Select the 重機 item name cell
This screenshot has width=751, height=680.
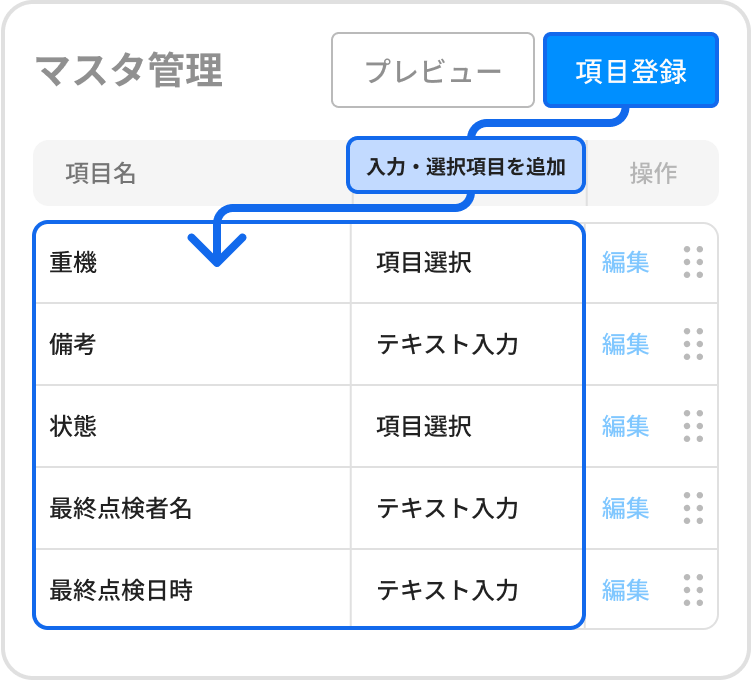74,263
